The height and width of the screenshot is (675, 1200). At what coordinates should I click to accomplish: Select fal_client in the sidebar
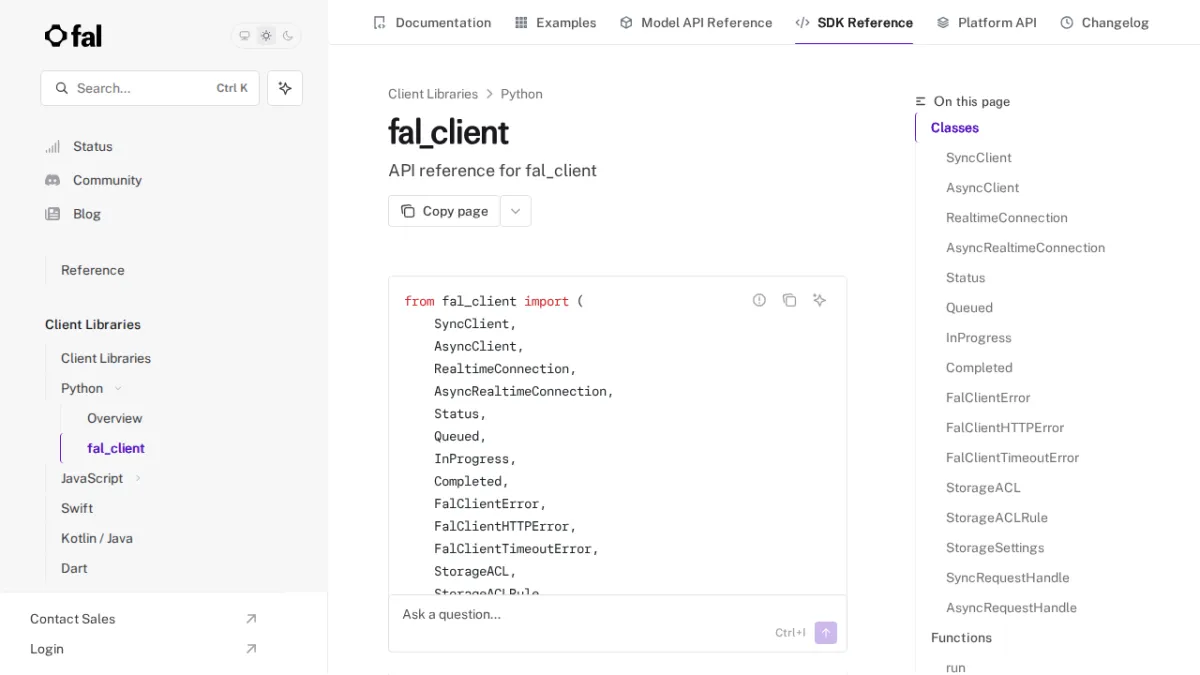point(116,448)
